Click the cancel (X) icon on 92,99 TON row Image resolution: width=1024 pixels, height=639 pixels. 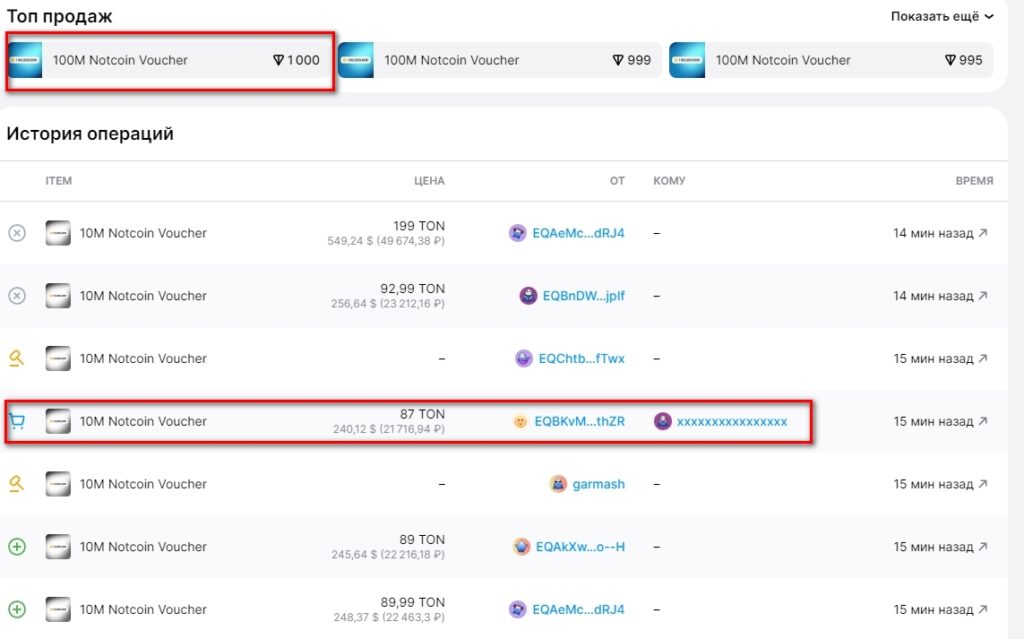click(x=16, y=296)
